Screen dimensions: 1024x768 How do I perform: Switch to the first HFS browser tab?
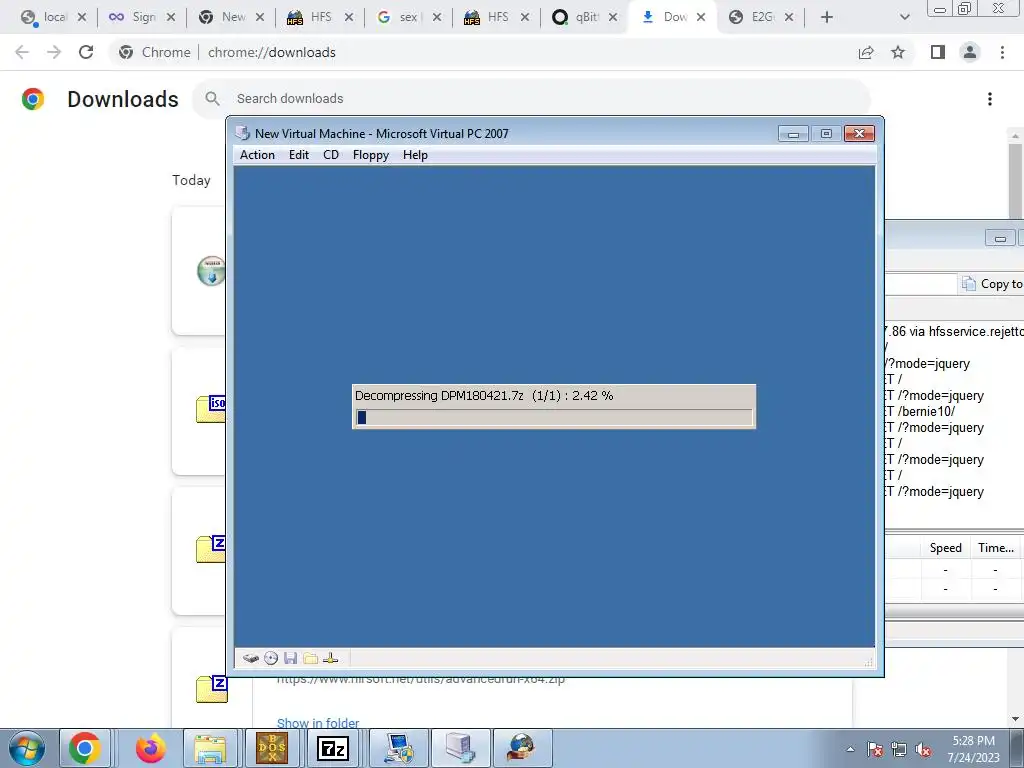pyautogui.click(x=319, y=17)
